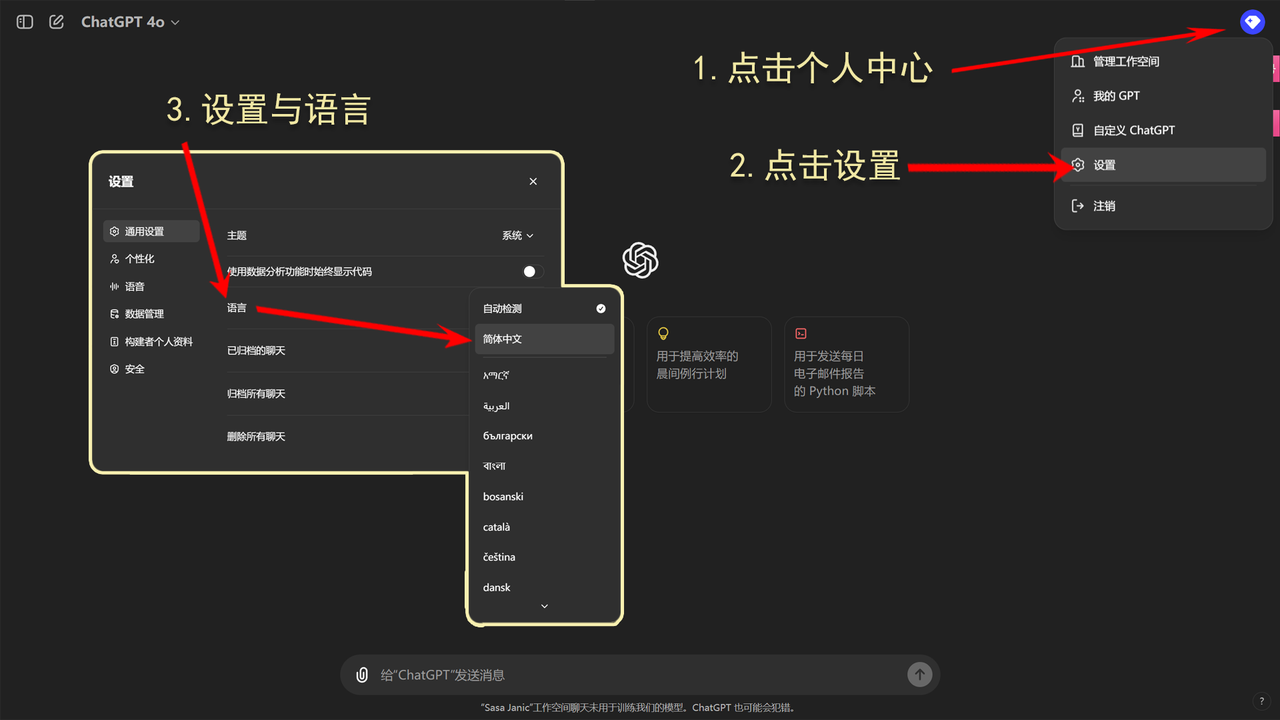Click the person icon beside 我的 GPT

1078,96
